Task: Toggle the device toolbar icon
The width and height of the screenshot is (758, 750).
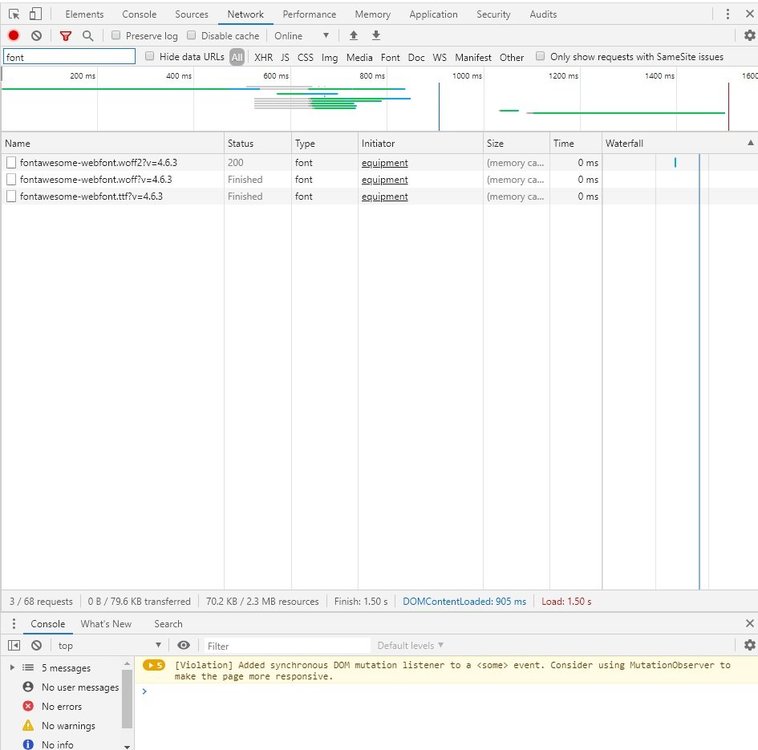Action: (x=36, y=14)
